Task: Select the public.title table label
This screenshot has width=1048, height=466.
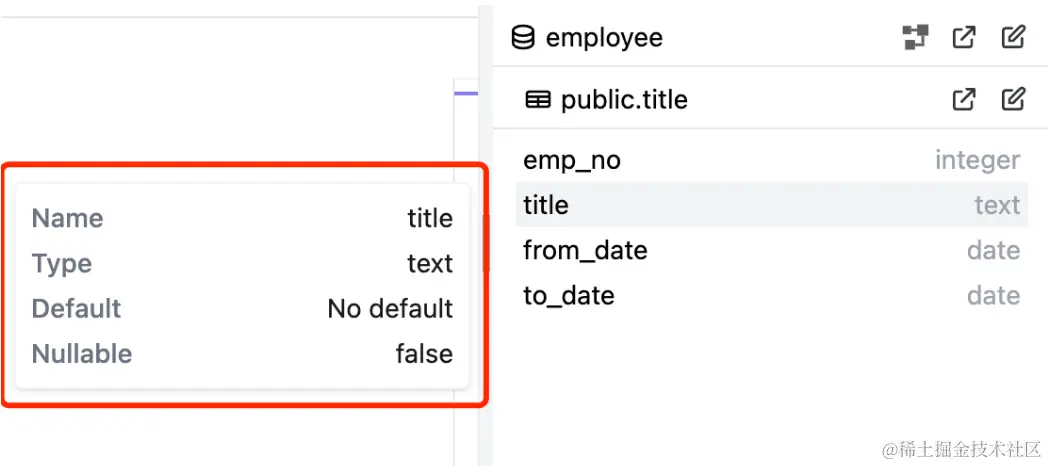Action: click(624, 100)
